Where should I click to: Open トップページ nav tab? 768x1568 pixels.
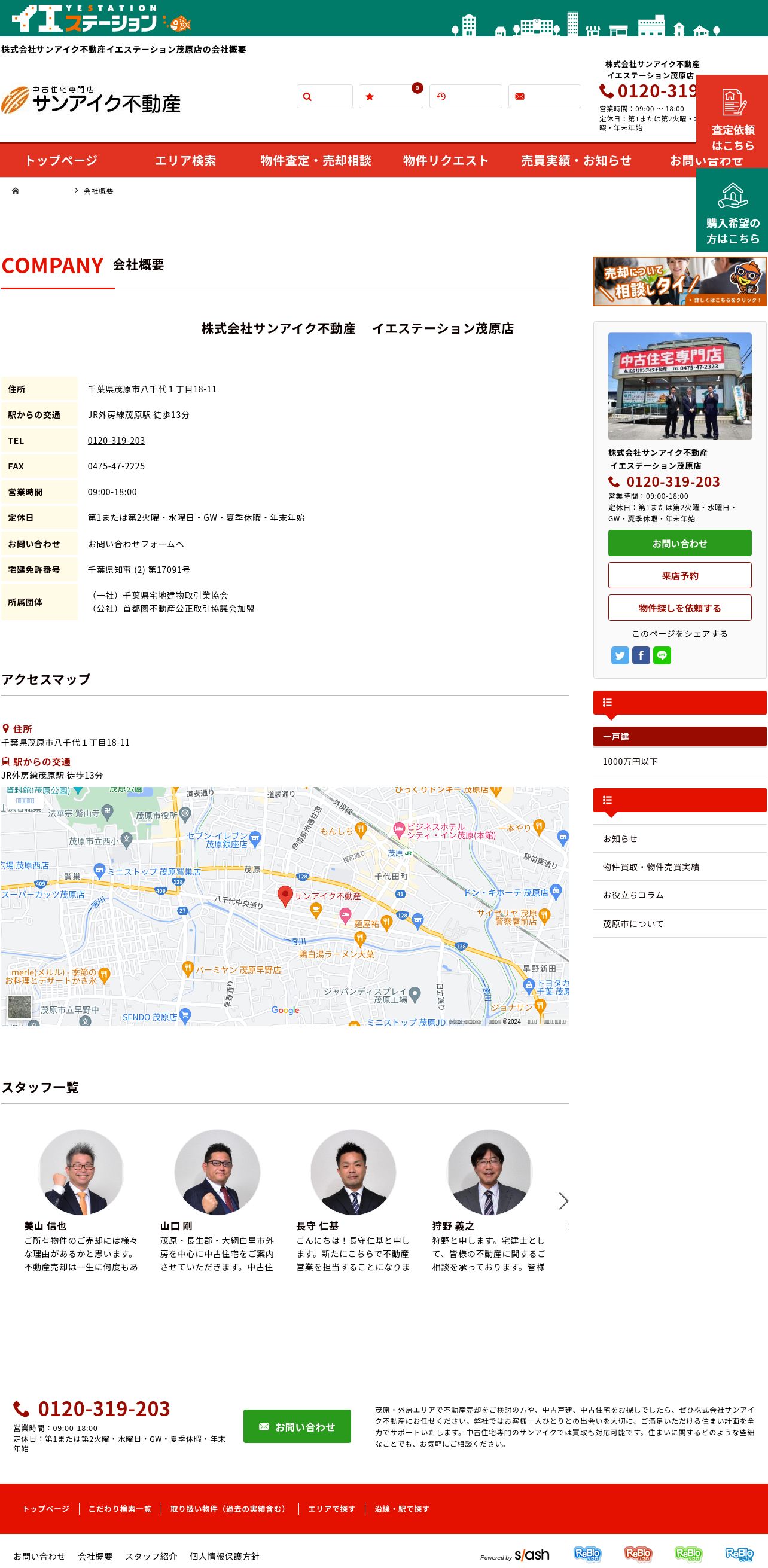pos(61,161)
